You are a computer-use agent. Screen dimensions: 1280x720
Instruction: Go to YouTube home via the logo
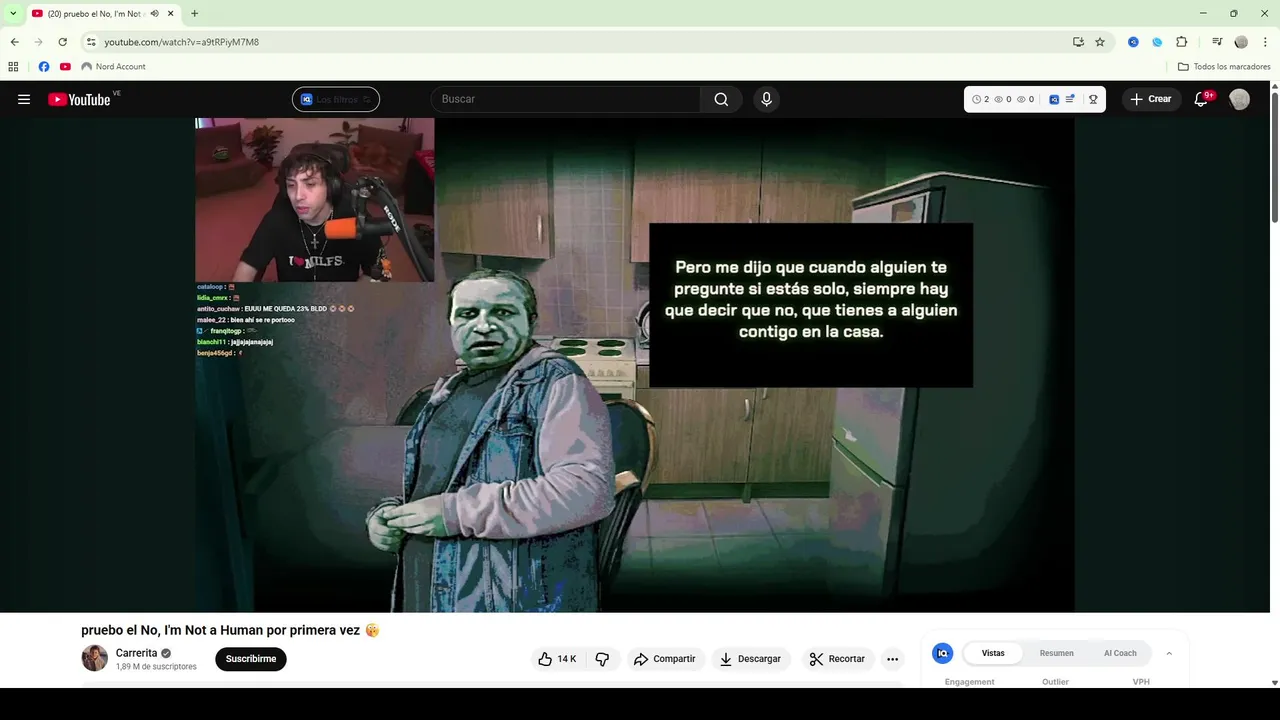pos(79,99)
